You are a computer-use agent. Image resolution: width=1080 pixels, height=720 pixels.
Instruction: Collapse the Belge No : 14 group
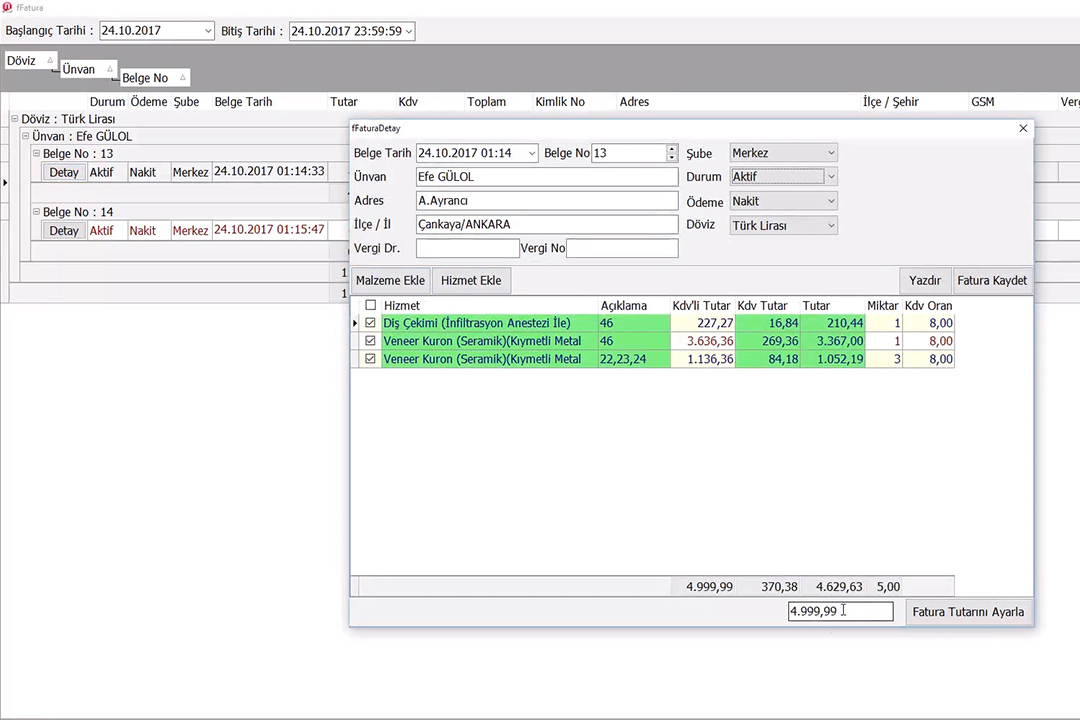(x=37, y=212)
